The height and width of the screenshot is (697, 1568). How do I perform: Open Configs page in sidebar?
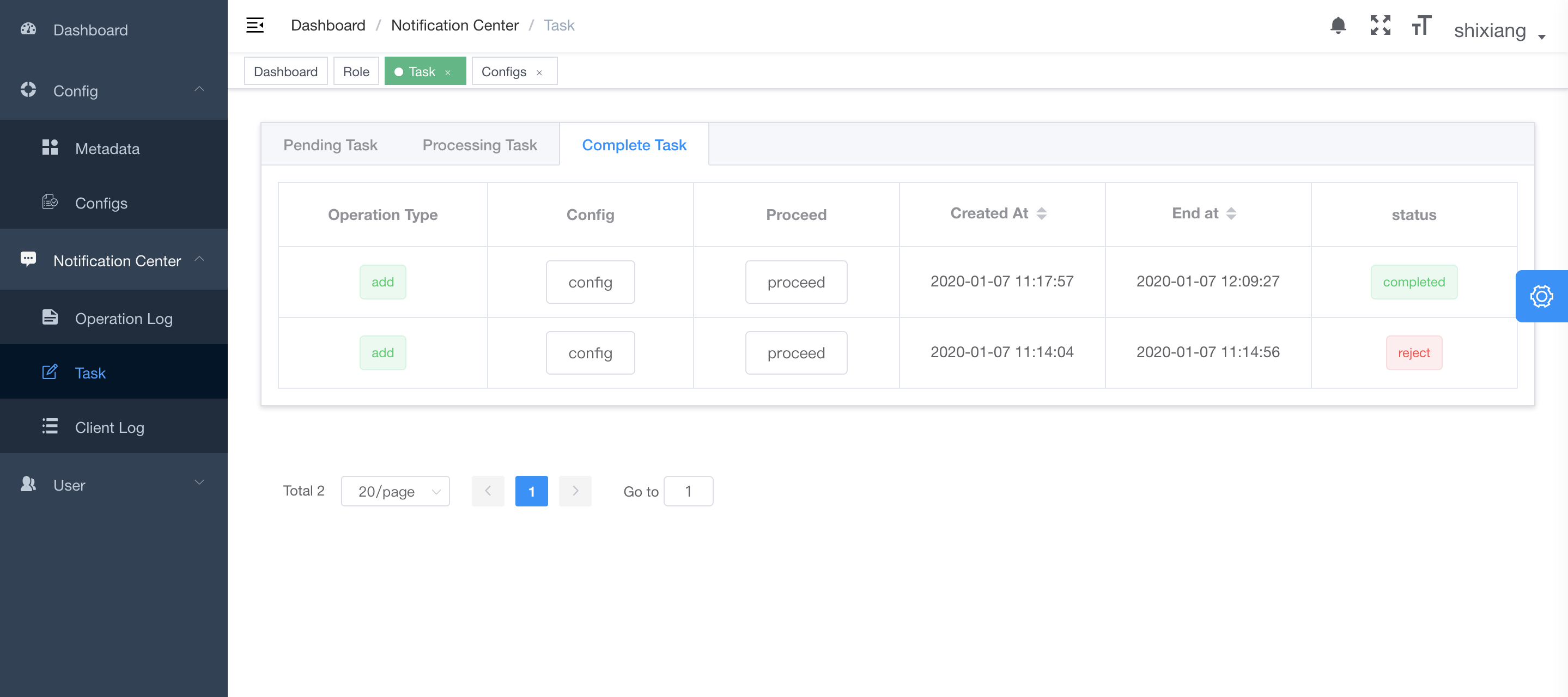[101, 203]
